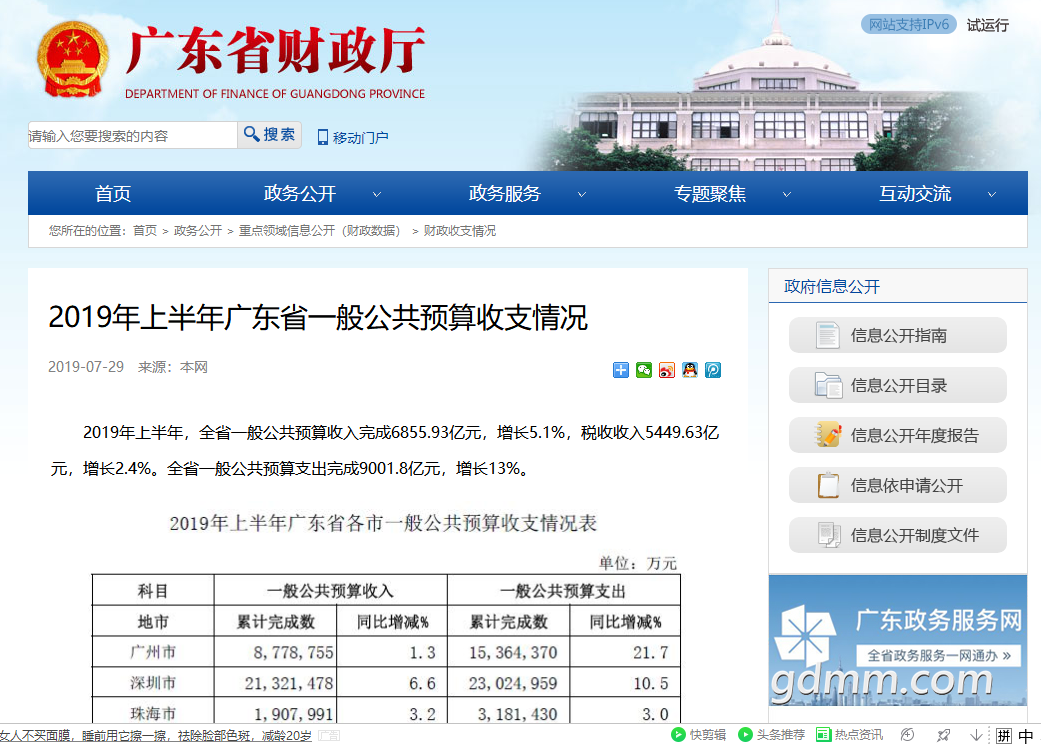Go to 首页 in breadcrumb
This screenshot has height=744, width=1041.
(145, 230)
